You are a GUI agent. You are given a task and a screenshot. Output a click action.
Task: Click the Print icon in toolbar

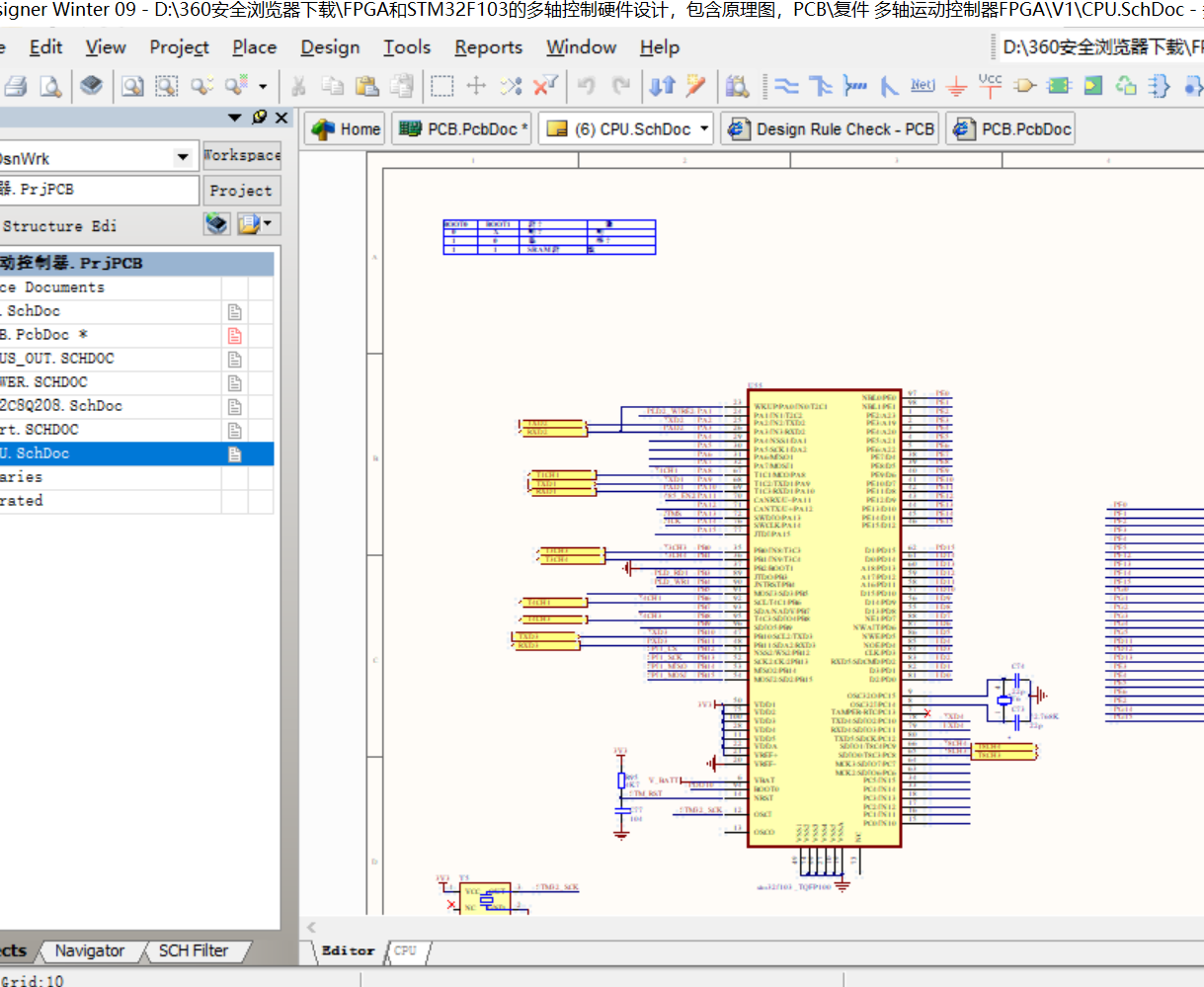14,87
